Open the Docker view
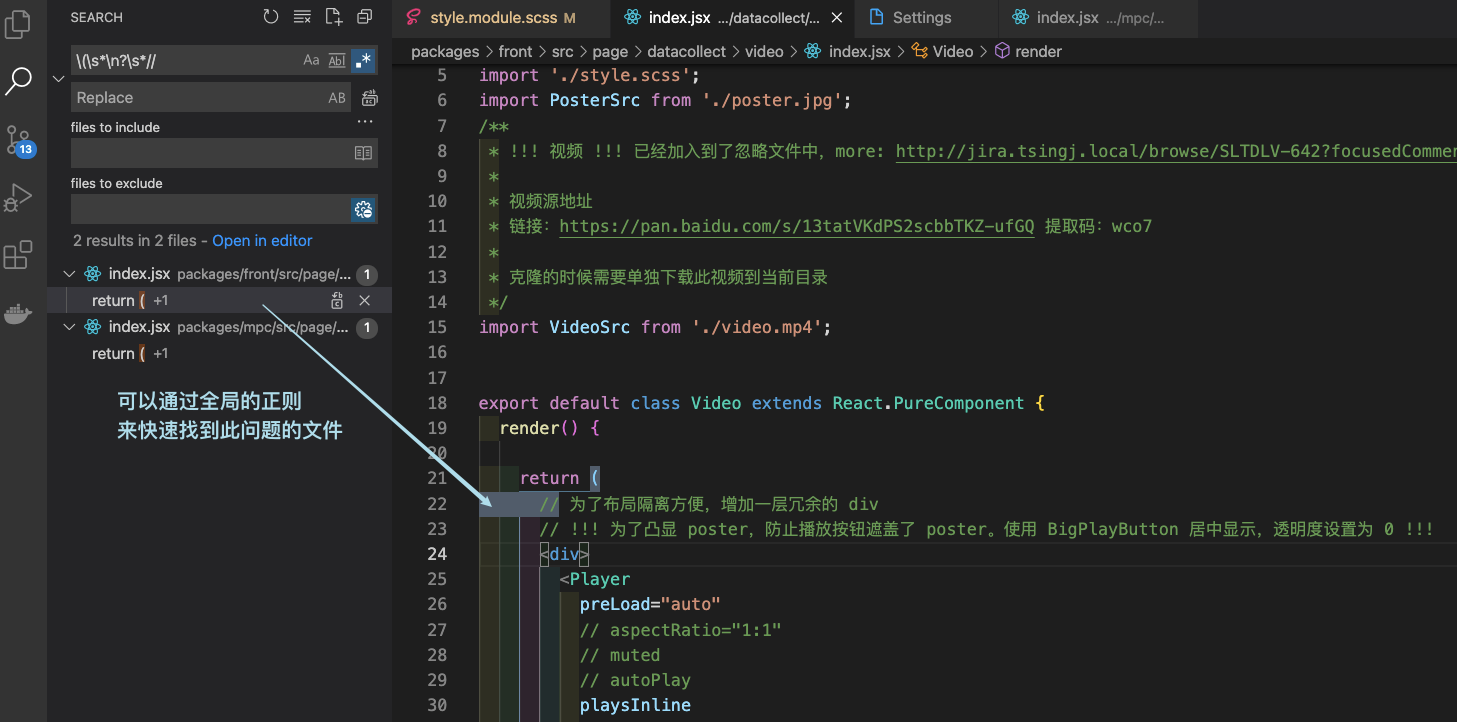1457x722 pixels. pyautogui.click(x=18, y=313)
